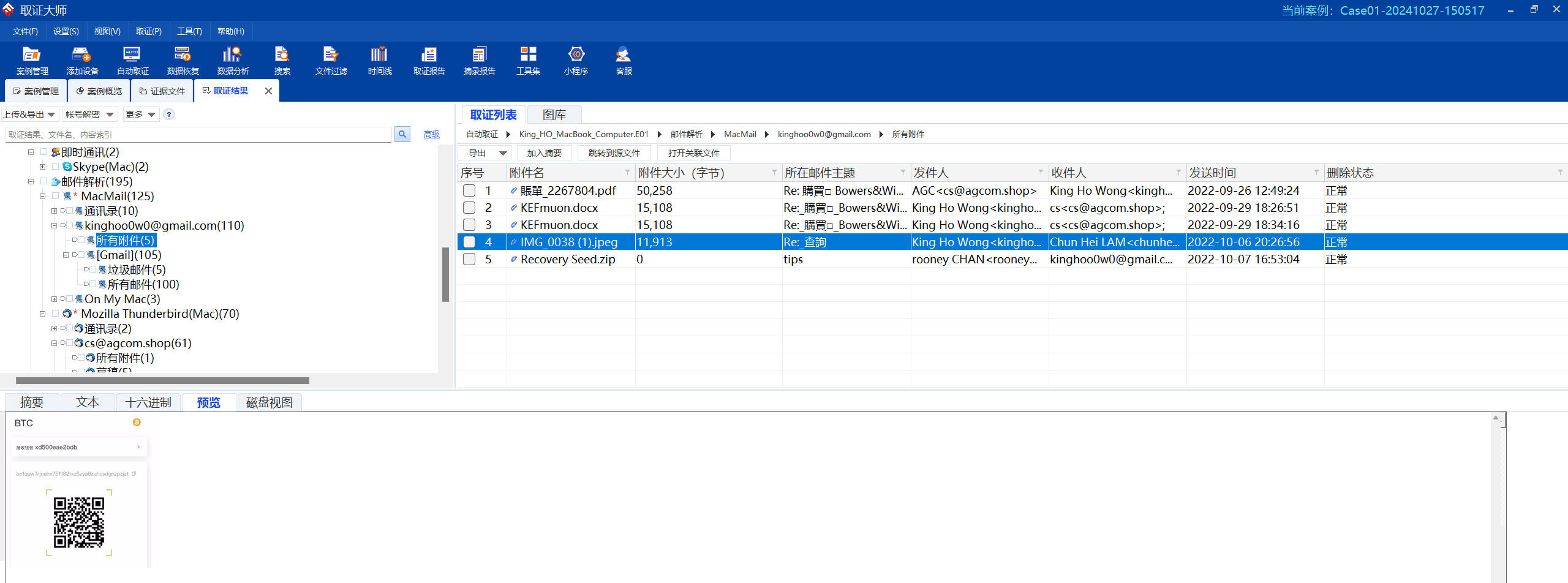The width and height of the screenshot is (1568, 583).
Task: Switch to the 十六进制 tab
Action: coord(148,402)
